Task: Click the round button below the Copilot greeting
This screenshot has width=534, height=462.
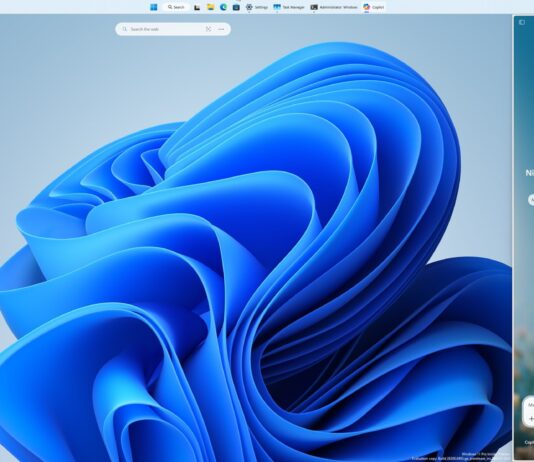Action: pos(531,200)
